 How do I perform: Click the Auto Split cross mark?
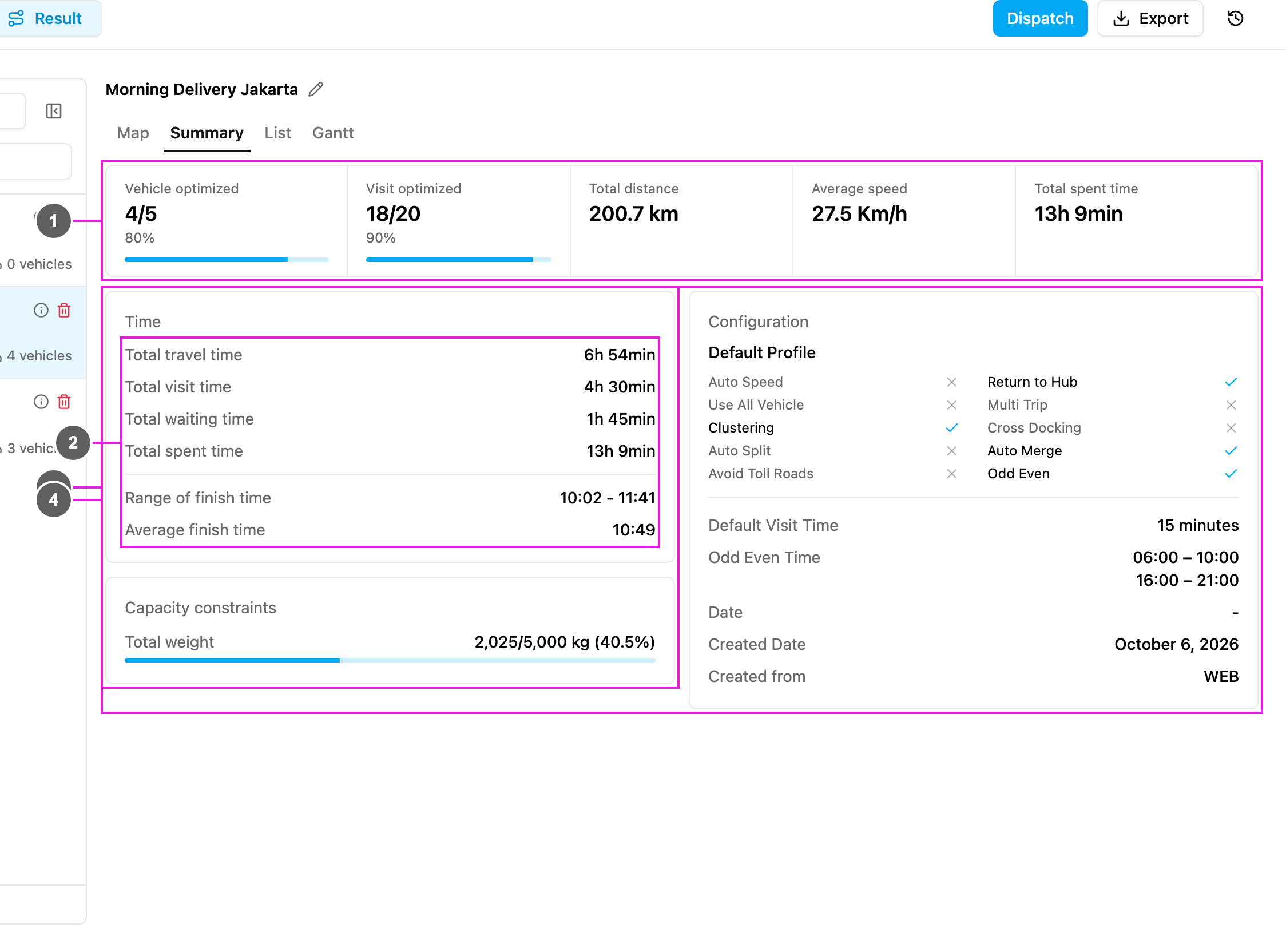point(952,451)
